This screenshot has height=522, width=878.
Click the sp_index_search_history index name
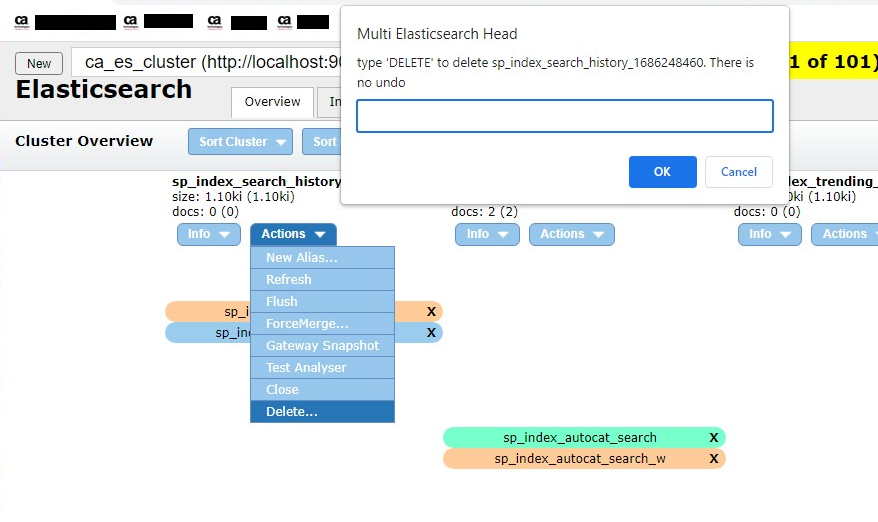(x=256, y=181)
